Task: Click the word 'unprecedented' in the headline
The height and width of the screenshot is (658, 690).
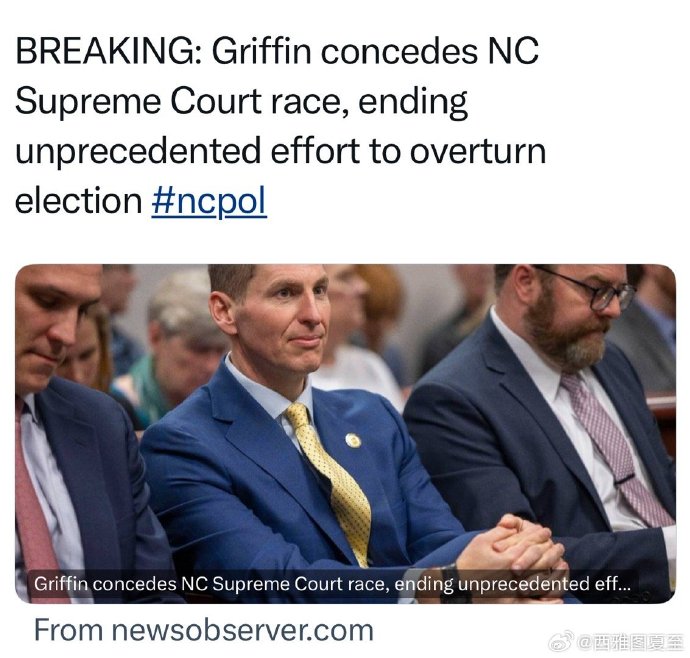Action: click(138, 152)
